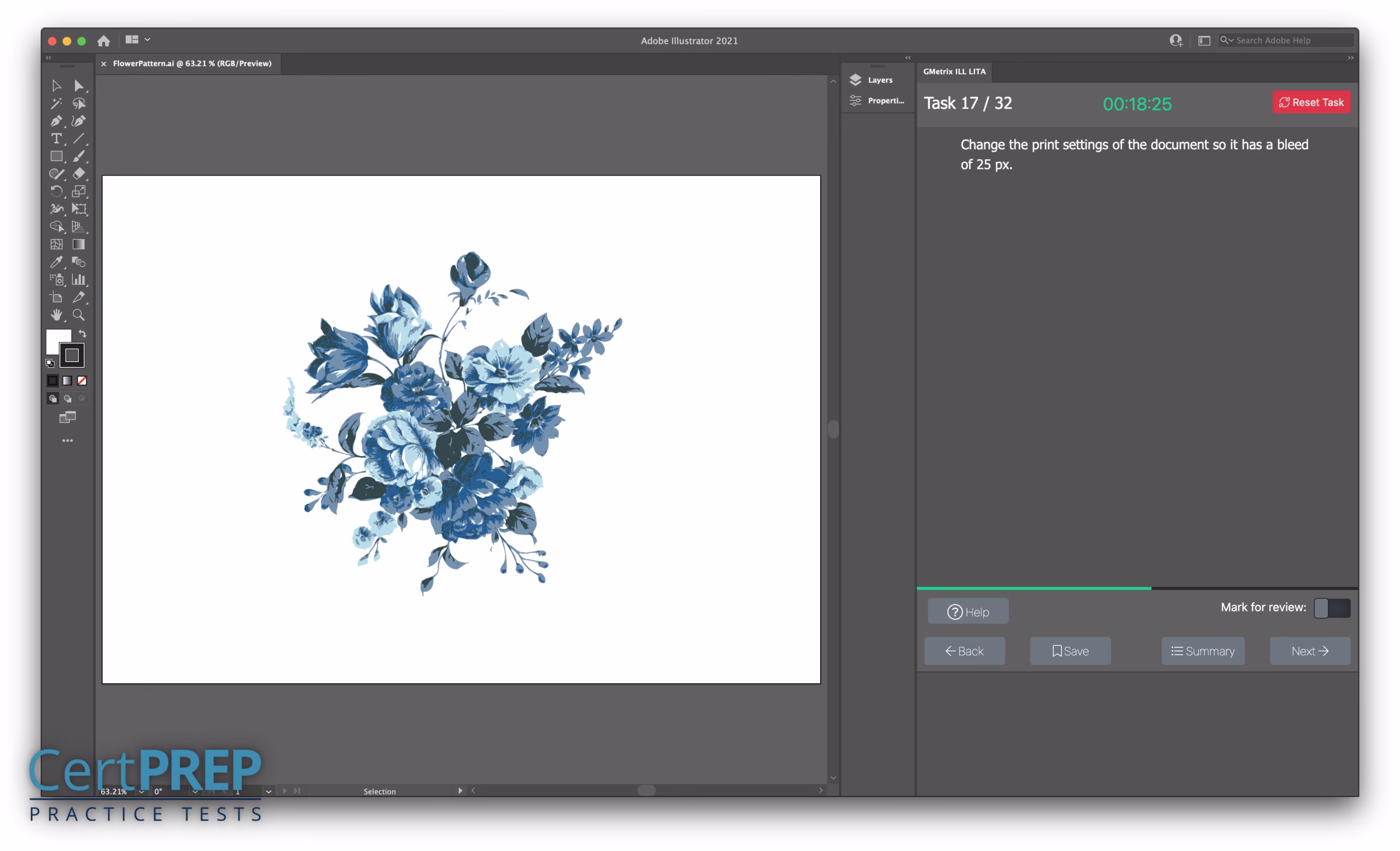Choose the Direct Selection tool
The height and width of the screenshot is (851, 1400).
coord(78,86)
